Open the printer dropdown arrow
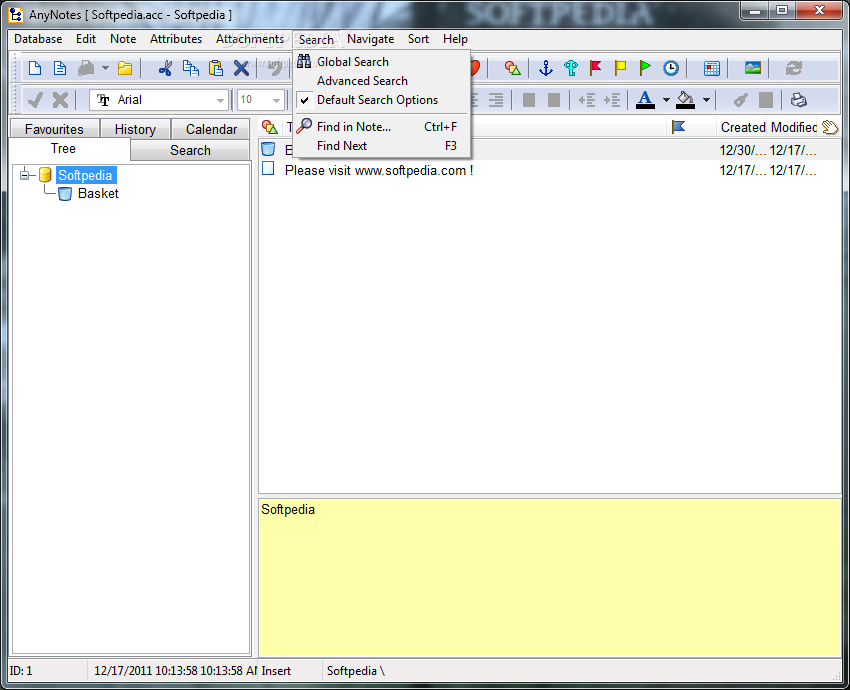 tap(105, 68)
